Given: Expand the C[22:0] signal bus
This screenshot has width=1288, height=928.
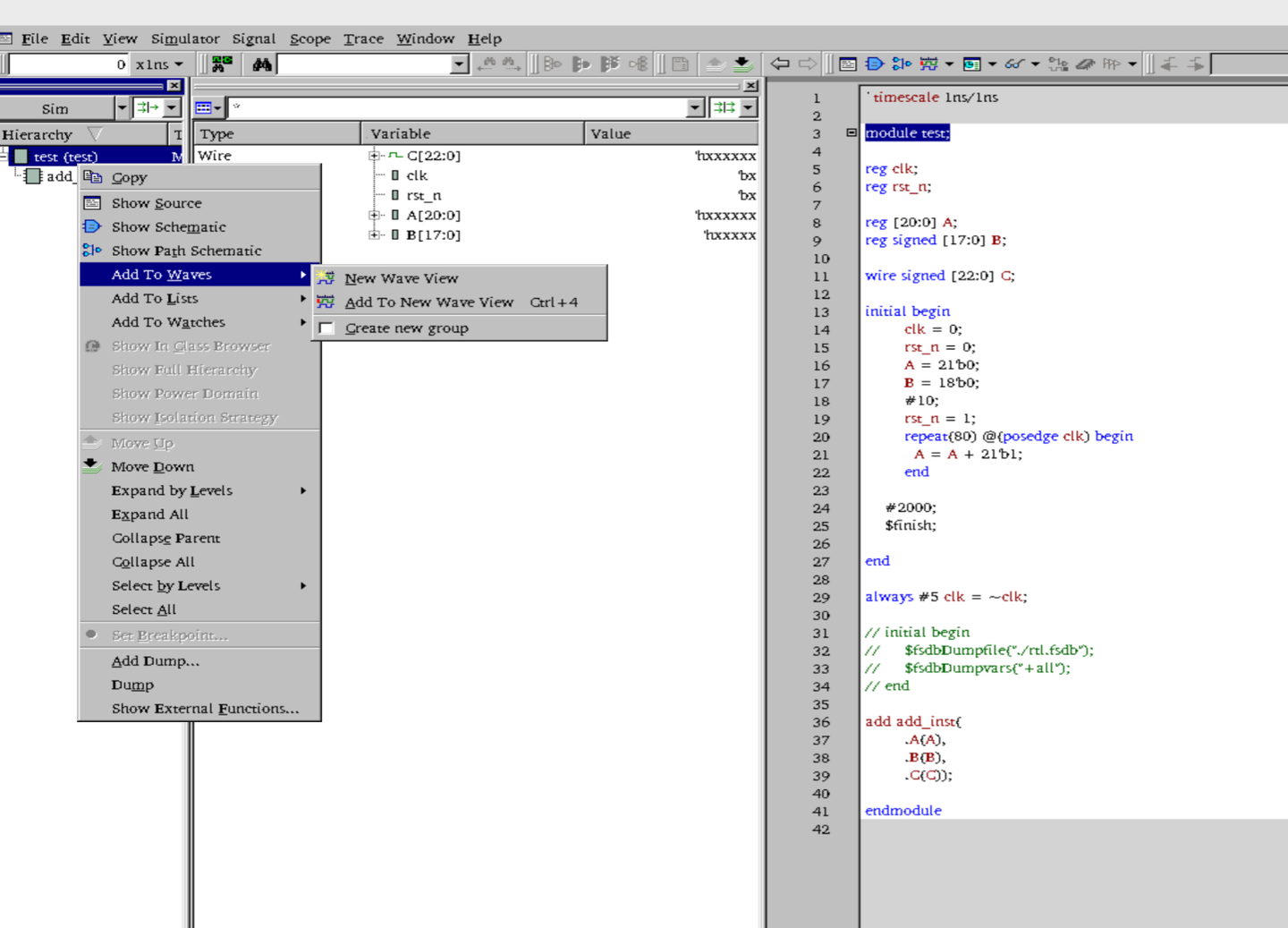Looking at the screenshot, I should (374, 156).
